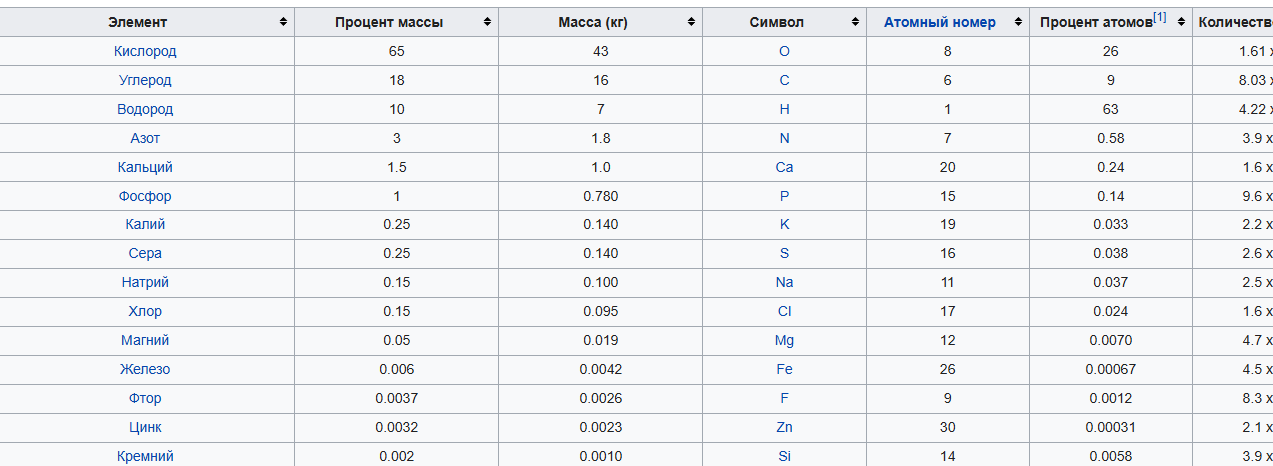This screenshot has height=466, width=1273.
Task: Sort by Символ column arrow icon
Action: pos(856,22)
